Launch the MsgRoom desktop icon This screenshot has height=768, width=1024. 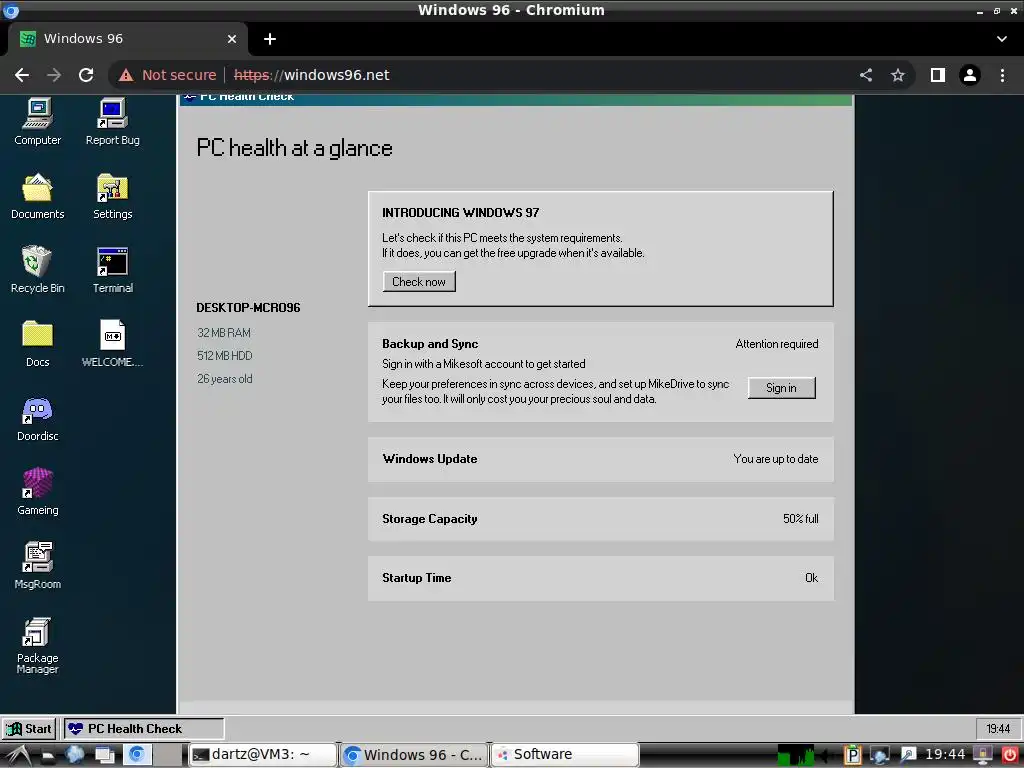pos(37,566)
